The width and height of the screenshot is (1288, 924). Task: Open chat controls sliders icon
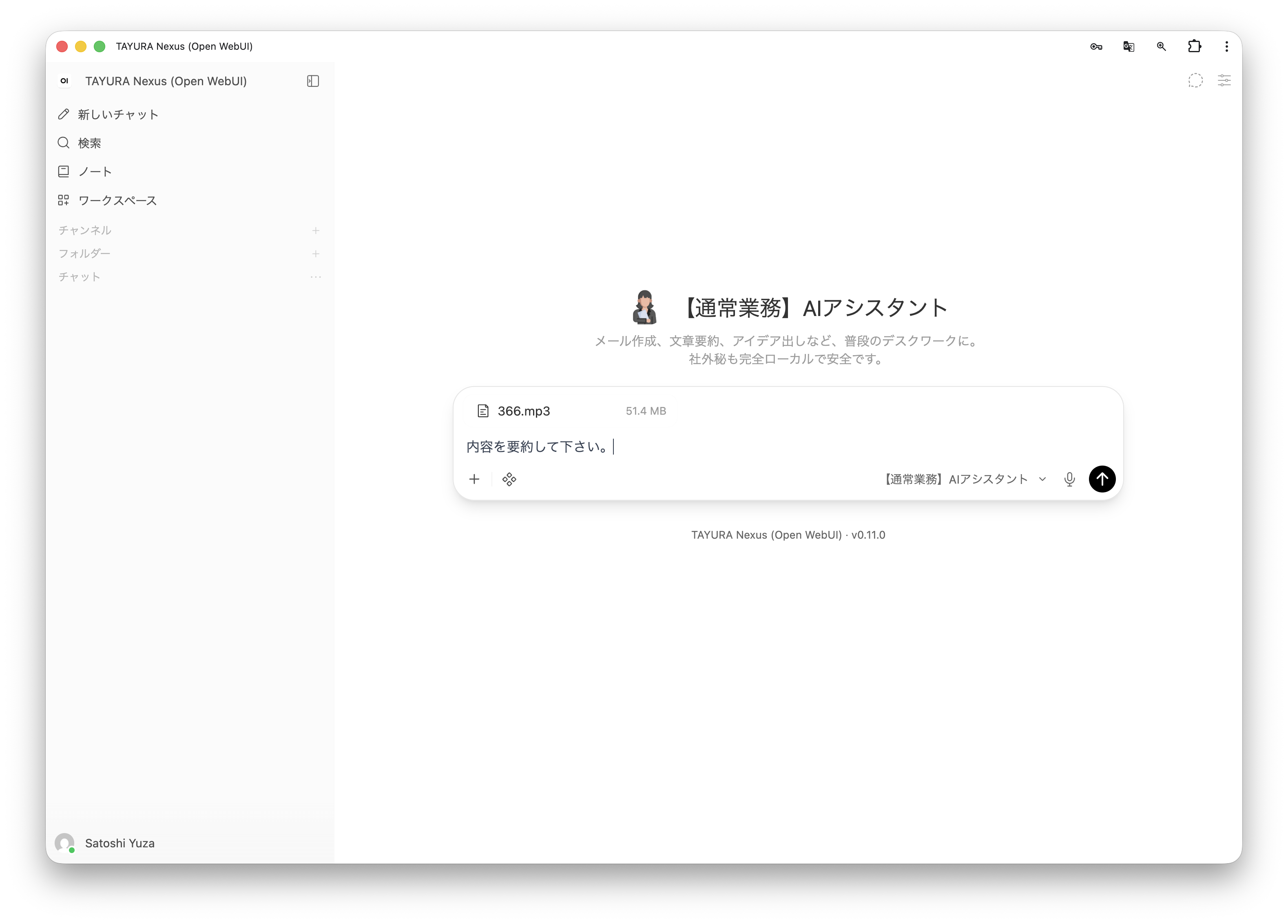pos(1224,81)
